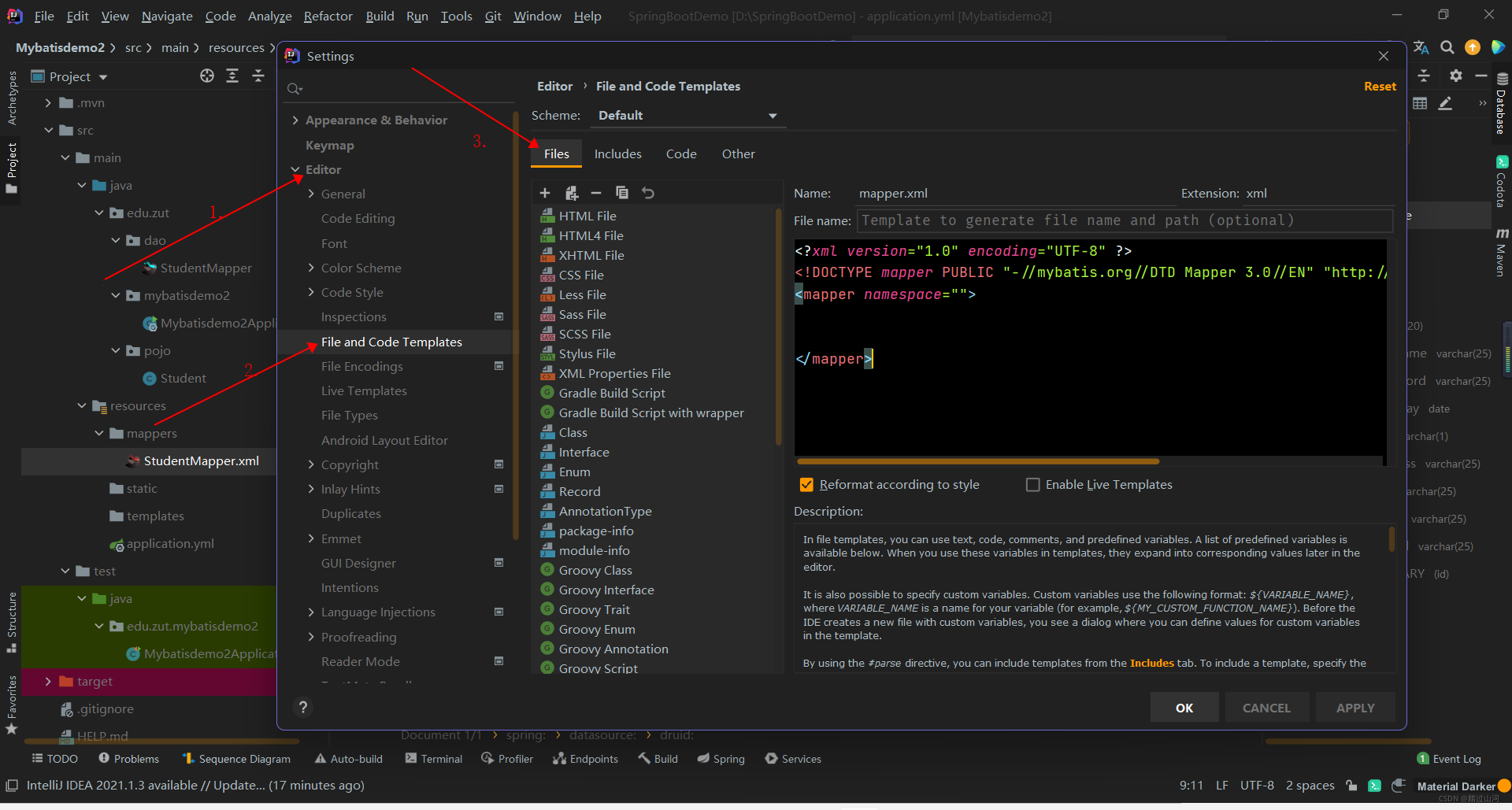Open the Event Log
The image size is (1512, 810).
[x=1448, y=759]
